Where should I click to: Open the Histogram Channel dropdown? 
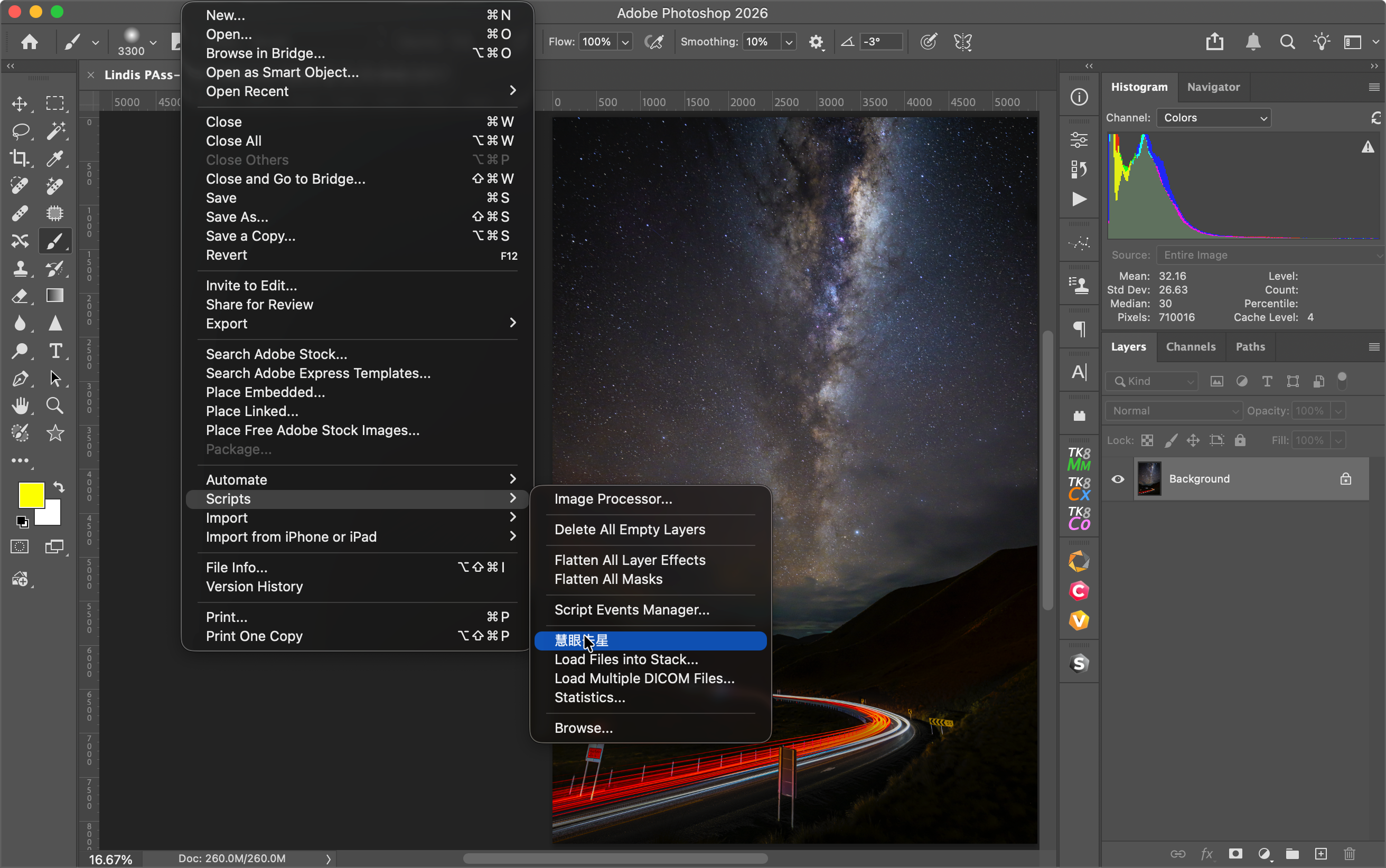coord(1213,118)
